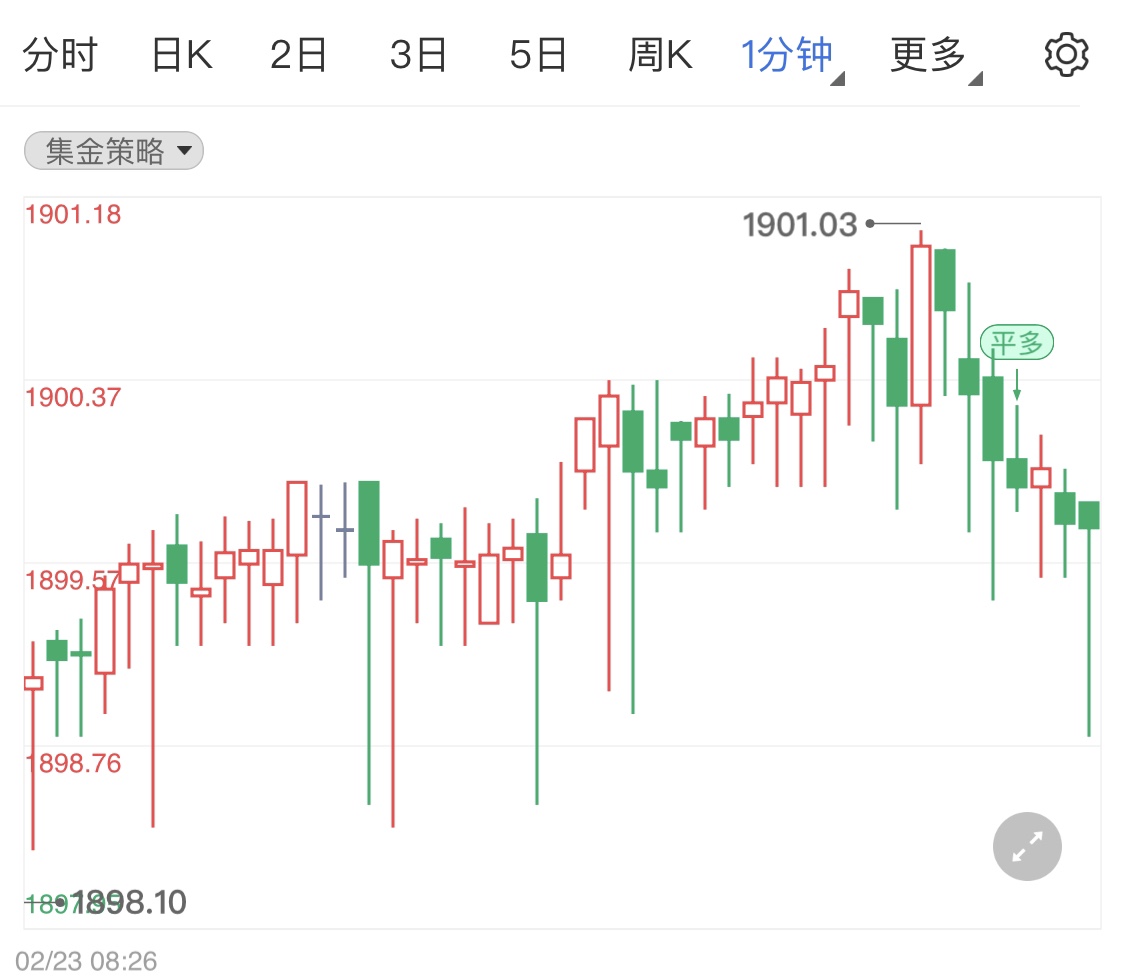Click the 1898.10 low price label
Image resolution: width=1125 pixels, height=976 pixels.
tap(129, 903)
